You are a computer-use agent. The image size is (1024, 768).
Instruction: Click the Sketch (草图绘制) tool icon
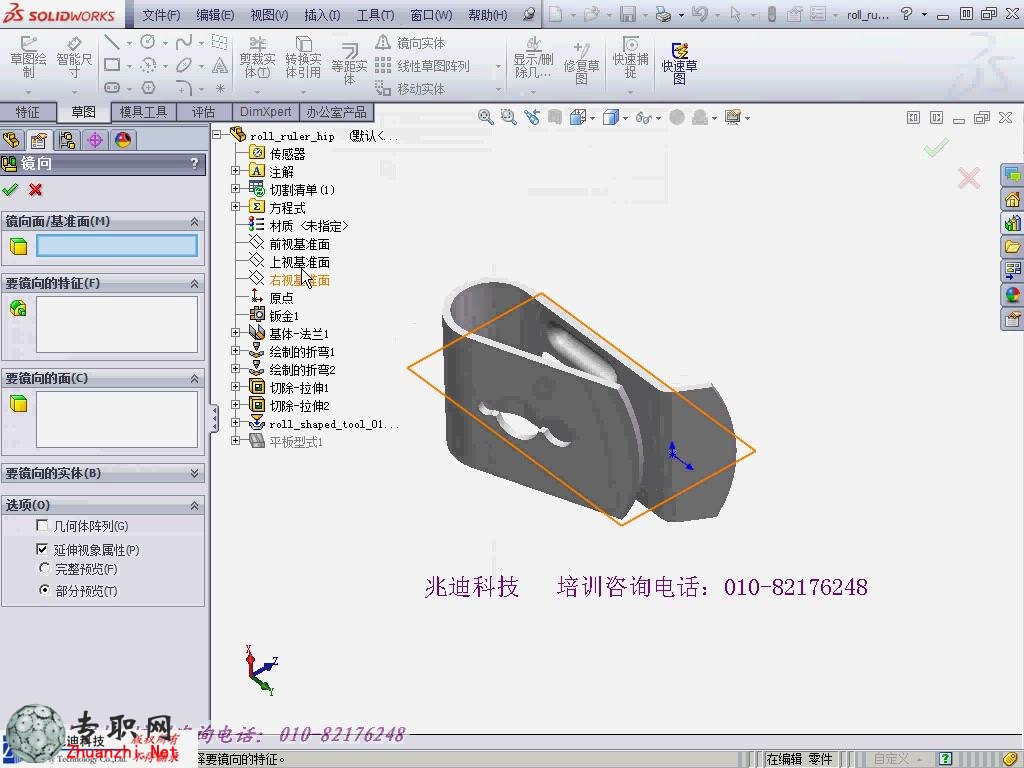pyautogui.click(x=28, y=56)
